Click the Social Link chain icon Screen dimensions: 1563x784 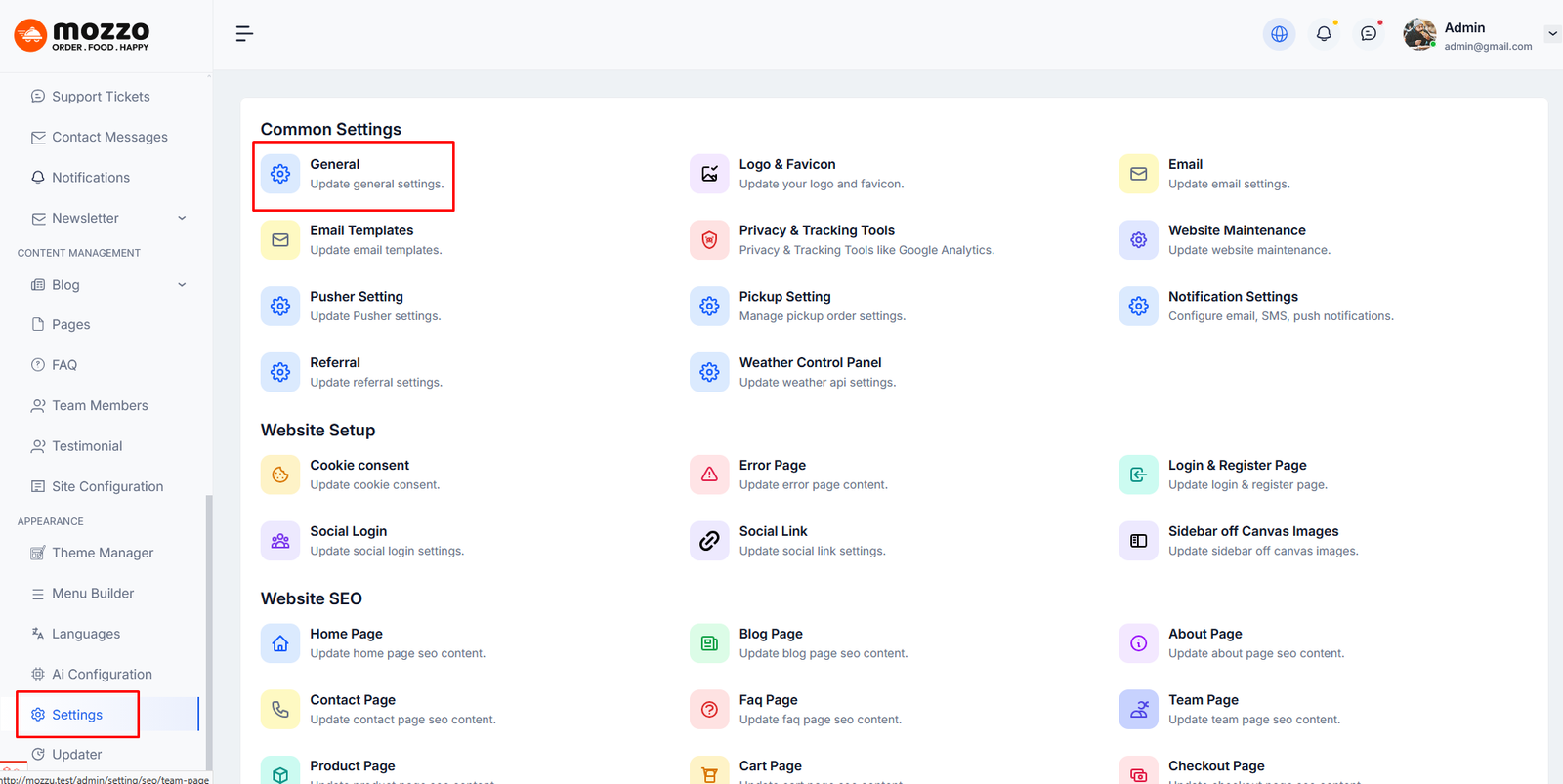[709, 541]
